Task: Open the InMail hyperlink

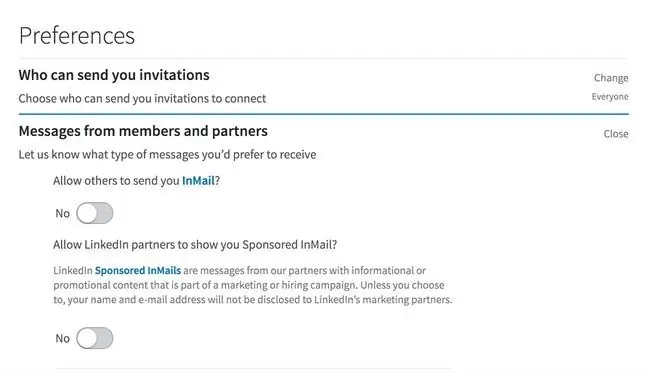Action: tap(199, 181)
